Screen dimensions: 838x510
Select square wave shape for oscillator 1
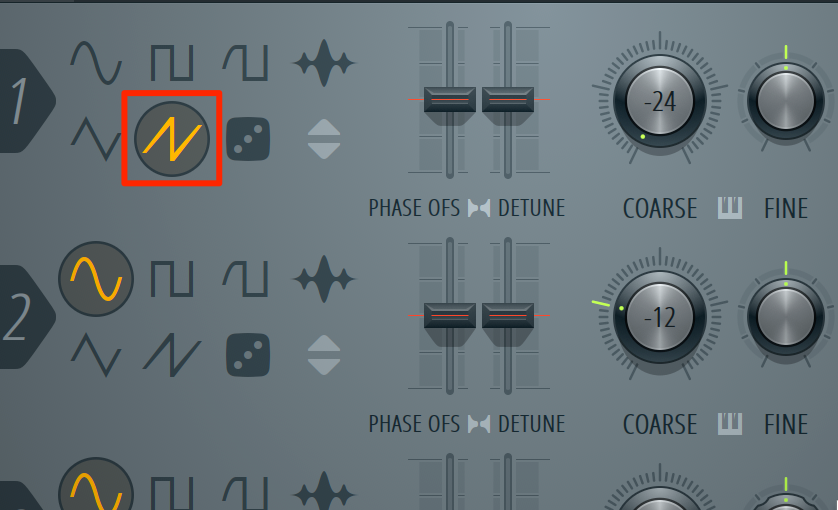pyautogui.click(x=172, y=63)
